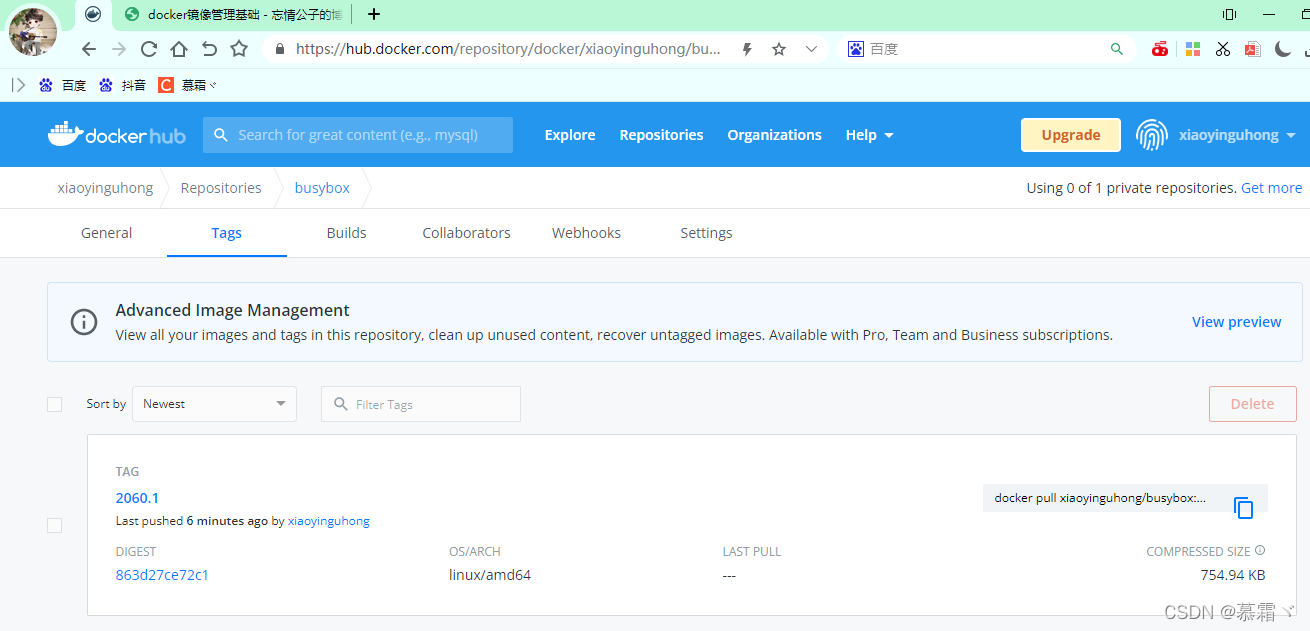Open a new tab with the plus button
The height and width of the screenshot is (631, 1310).
tap(374, 14)
